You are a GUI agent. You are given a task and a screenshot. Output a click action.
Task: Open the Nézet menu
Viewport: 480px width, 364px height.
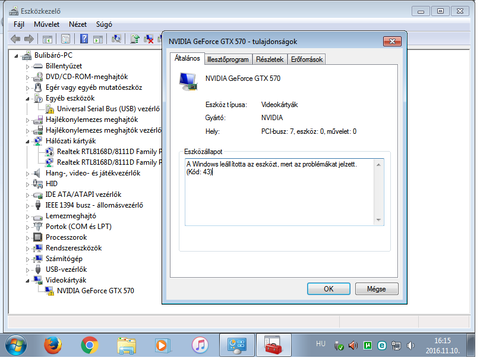(x=78, y=24)
